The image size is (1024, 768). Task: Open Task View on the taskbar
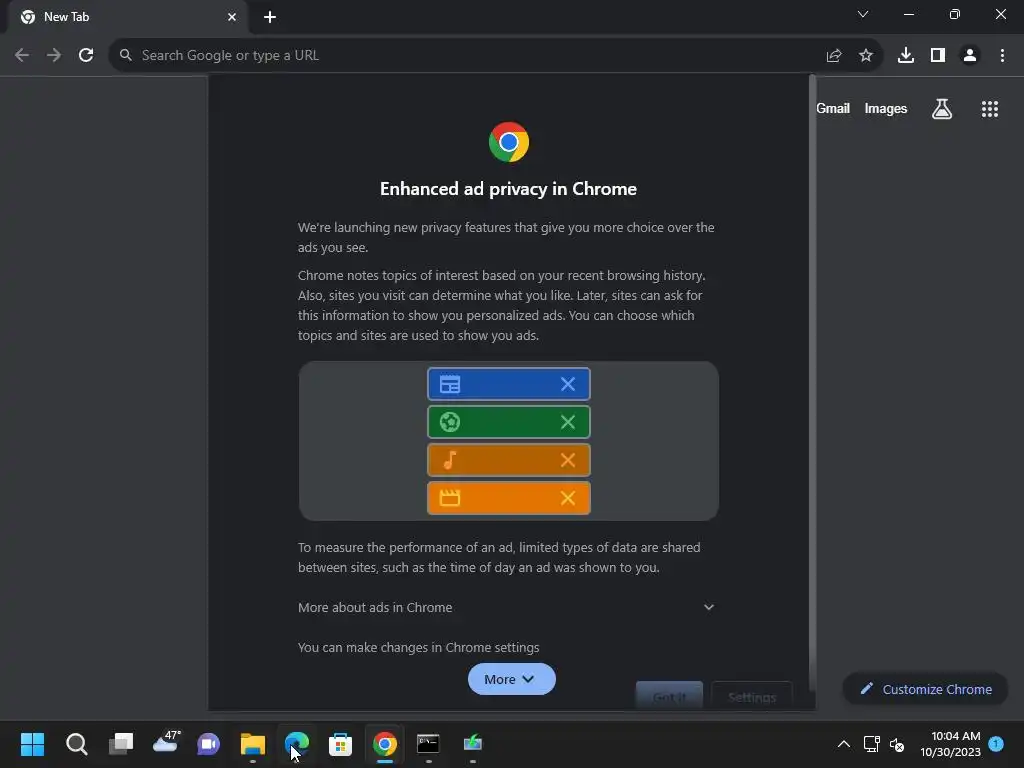(121, 744)
